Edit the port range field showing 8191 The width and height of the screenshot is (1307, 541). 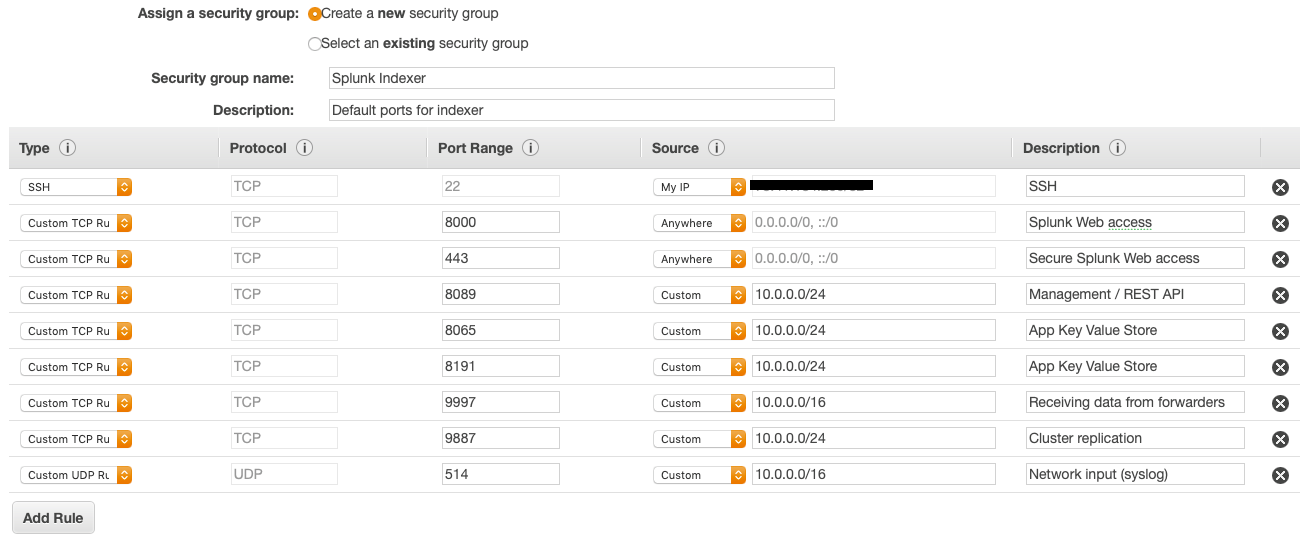[501, 366]
